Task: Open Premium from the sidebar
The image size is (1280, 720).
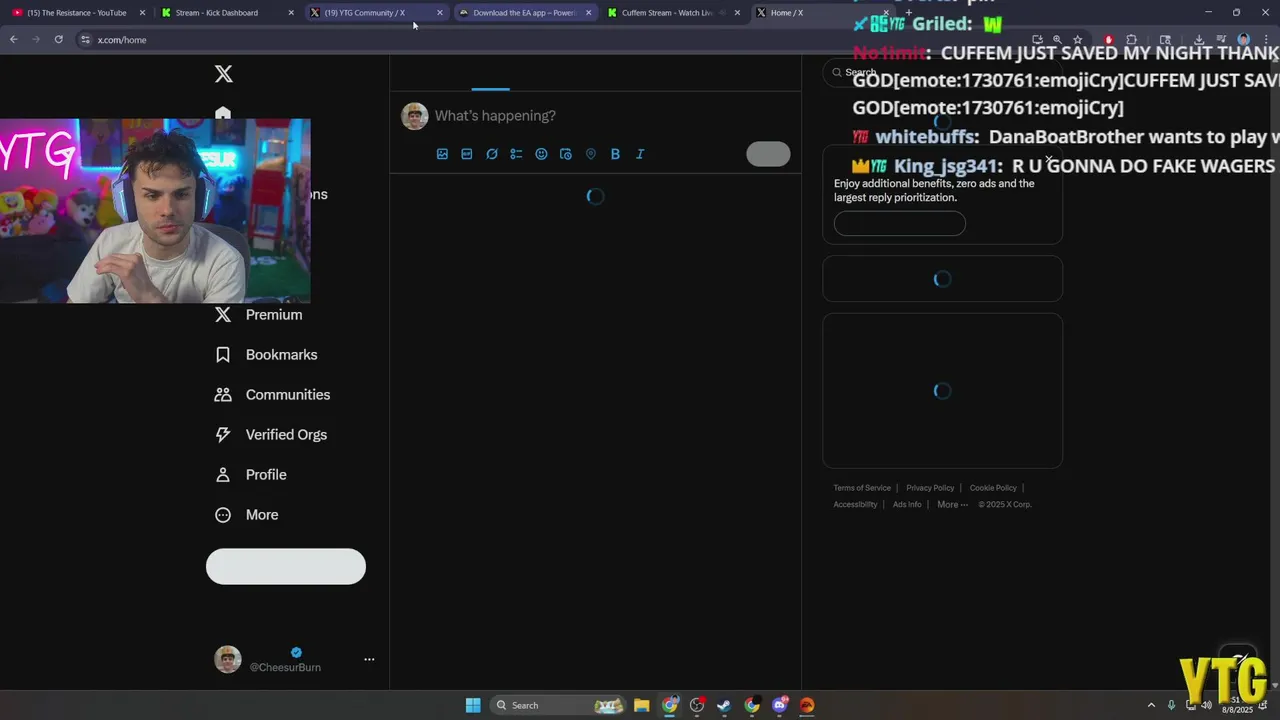Action: point(259,315)
